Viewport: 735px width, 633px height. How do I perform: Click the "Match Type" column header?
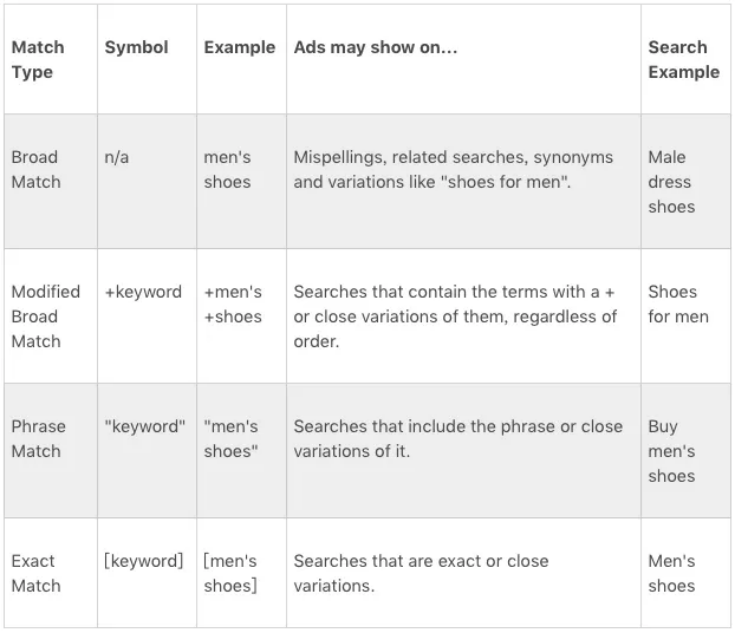click(38, 60)
